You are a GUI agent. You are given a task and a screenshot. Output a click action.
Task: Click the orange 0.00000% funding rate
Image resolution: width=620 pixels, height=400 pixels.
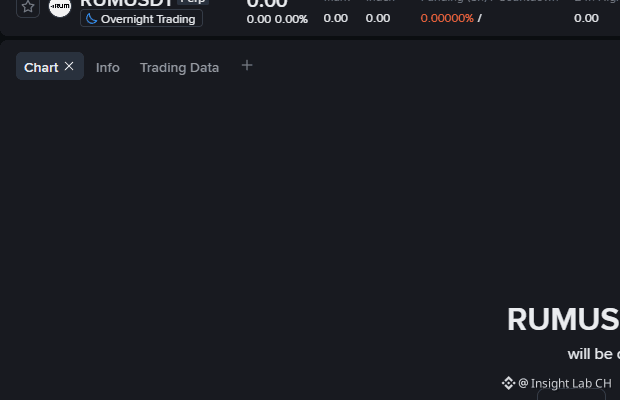click(447, 18)
